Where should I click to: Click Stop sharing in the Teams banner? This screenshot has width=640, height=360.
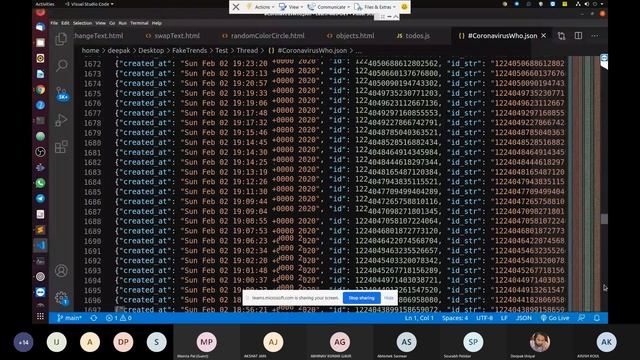tap(362, 298)
